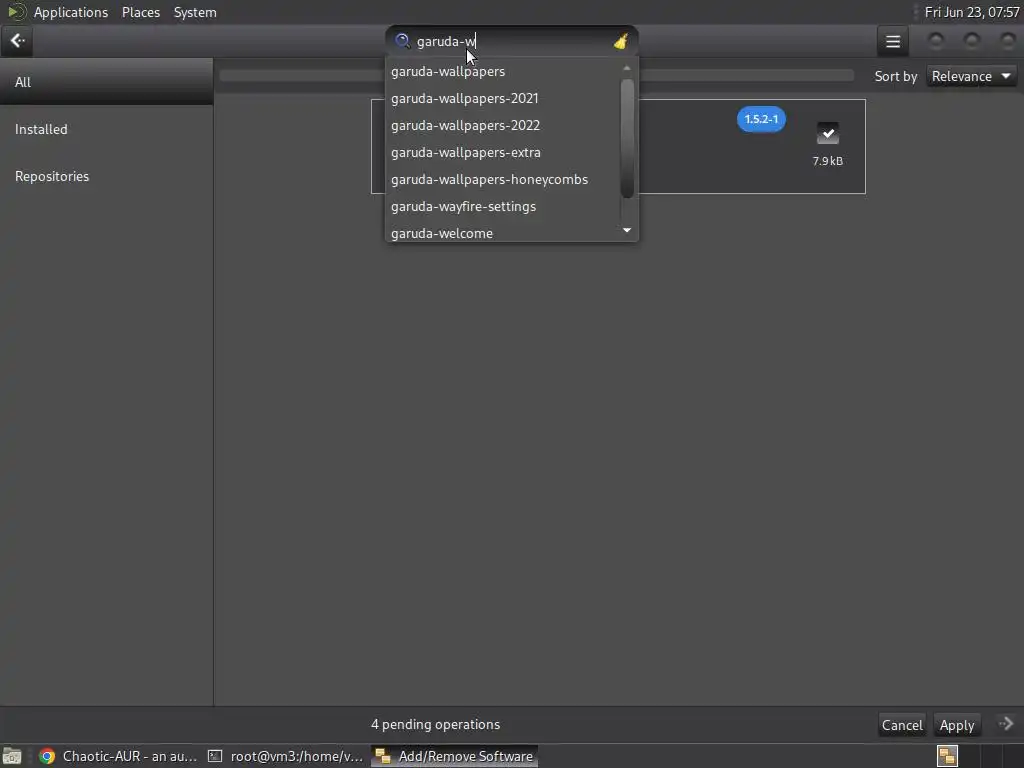Viewport: 1024px width, 768px height.
Task: Clear search text with broom icon
Action: (x=620, y=41)
